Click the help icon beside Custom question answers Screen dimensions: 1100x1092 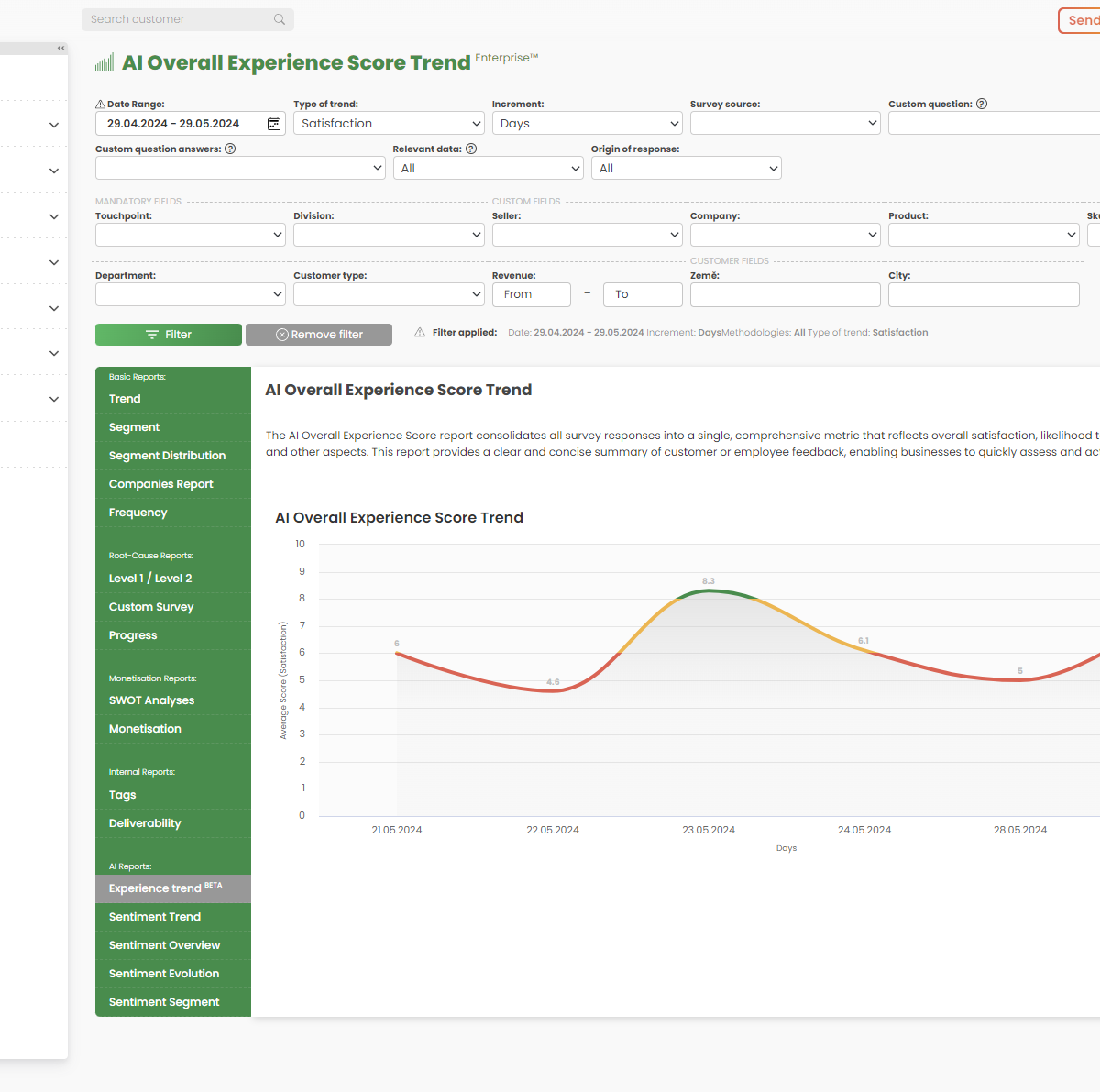click(229, 149)
